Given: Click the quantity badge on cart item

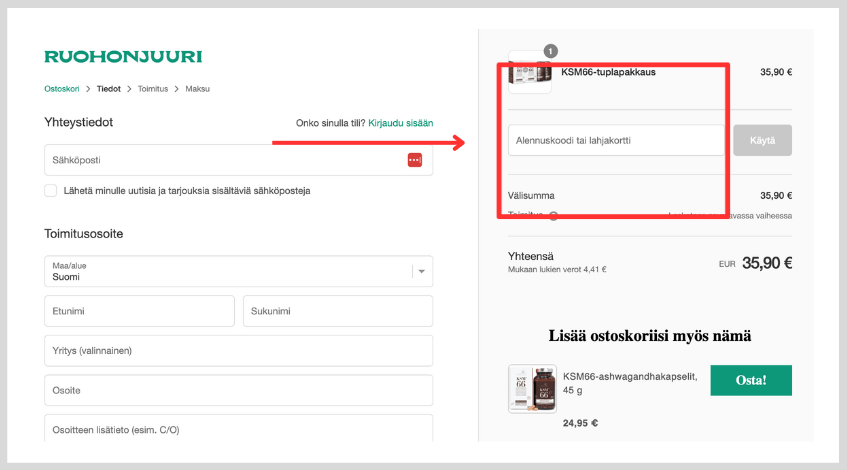Looking at the screenshot, I should click(551, 51).
